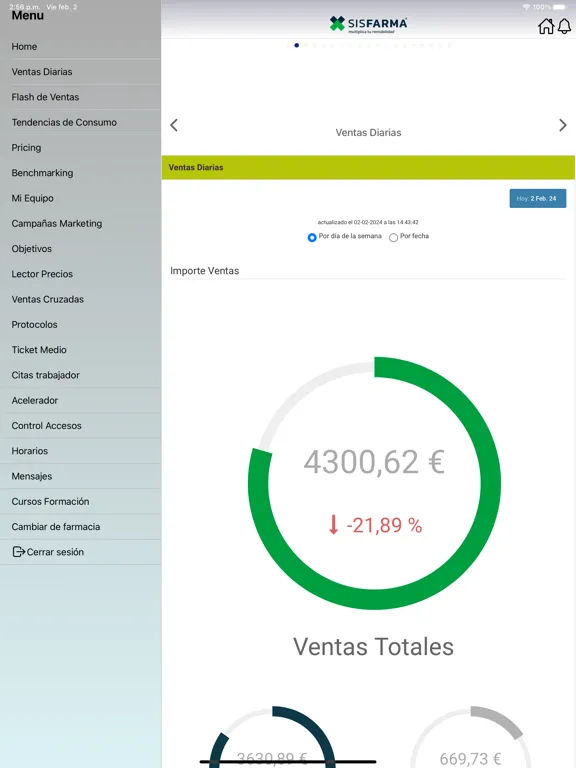Image resolution: width=576 pixels, height=768 pixels.
Task: Select Cambiar de farmacia menu item
Action: pos(80,527)
